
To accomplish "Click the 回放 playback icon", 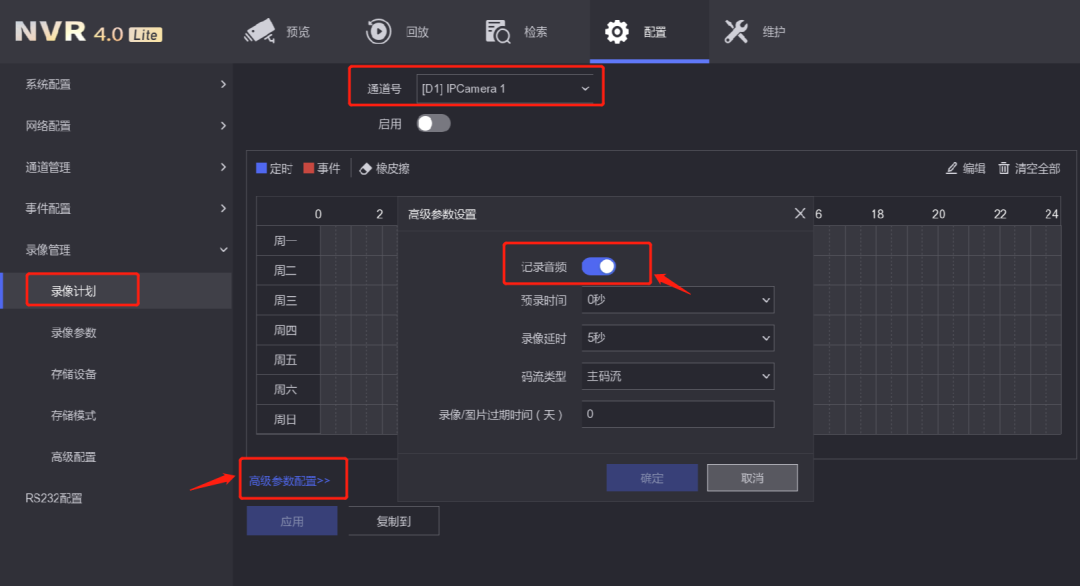I will click(379, 31).
